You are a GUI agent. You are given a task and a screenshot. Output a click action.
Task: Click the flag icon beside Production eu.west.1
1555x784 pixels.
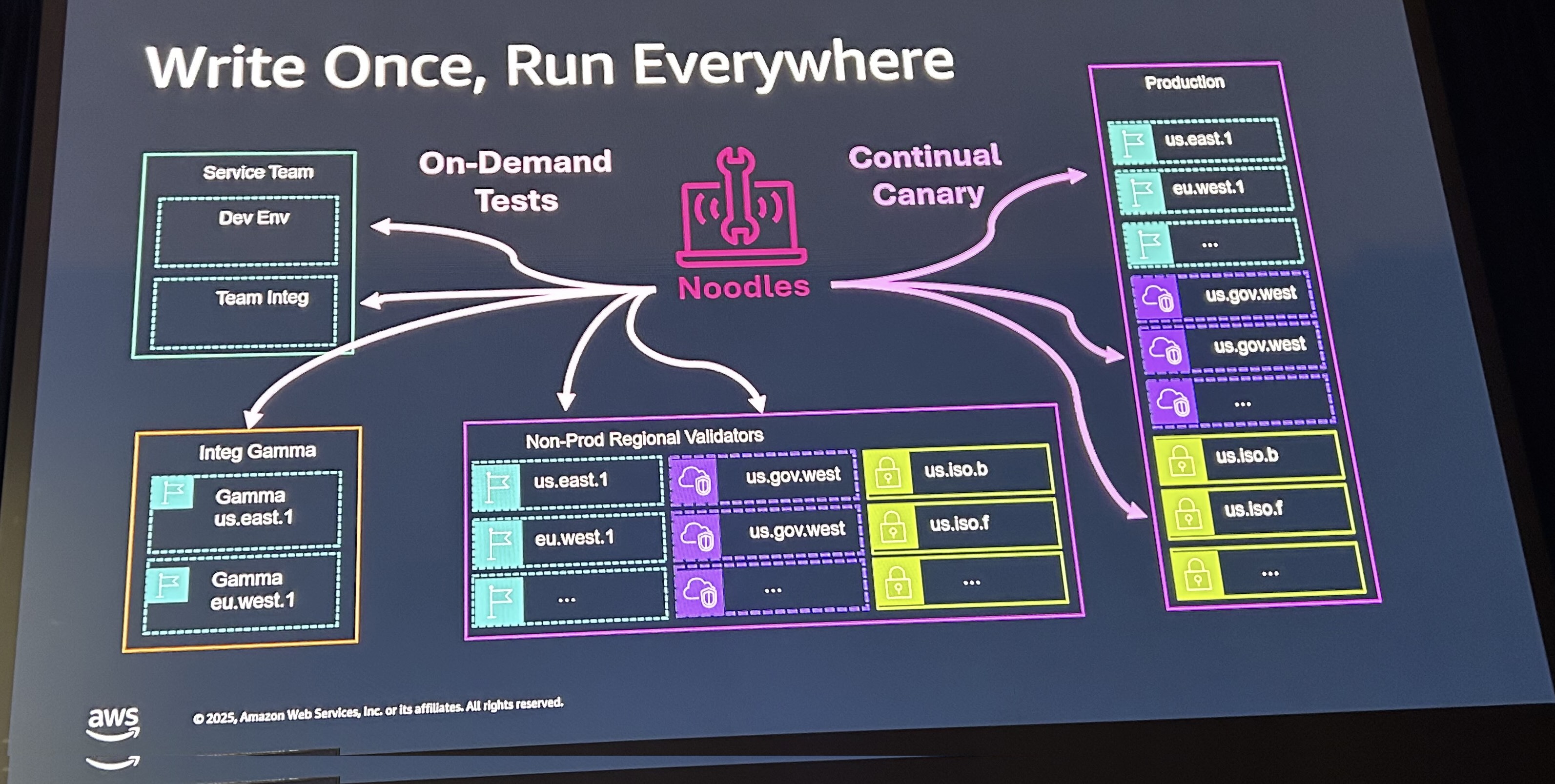[1140, 193]
